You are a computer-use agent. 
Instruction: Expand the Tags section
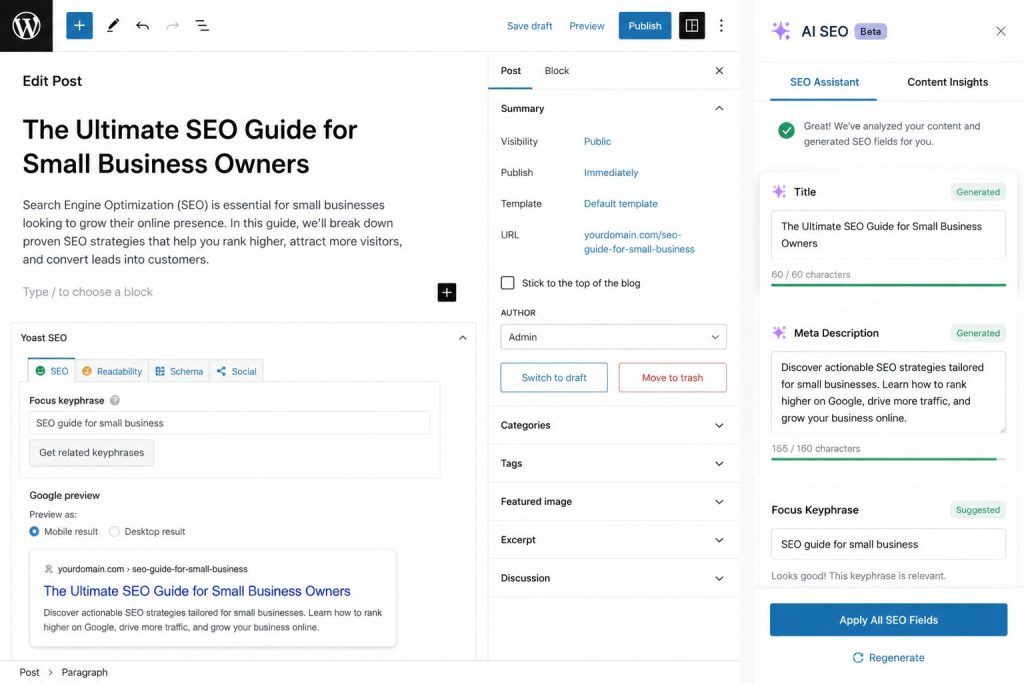coord(613,464)
